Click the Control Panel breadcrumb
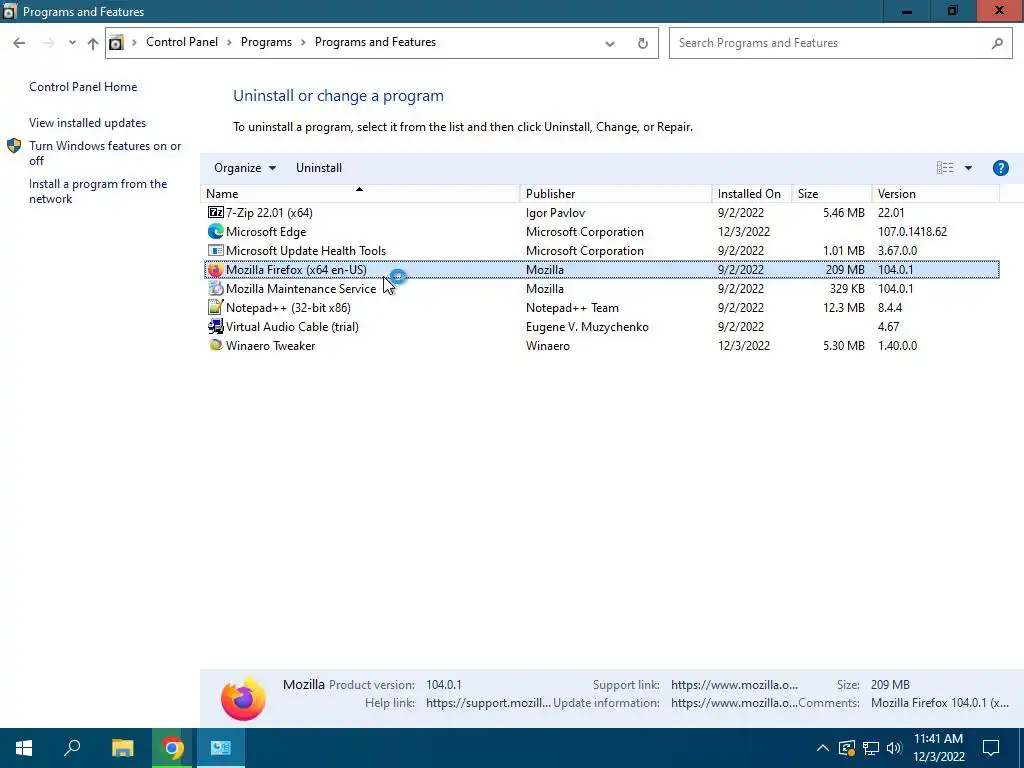1024x768 pixels. click(x=182, y=42)
